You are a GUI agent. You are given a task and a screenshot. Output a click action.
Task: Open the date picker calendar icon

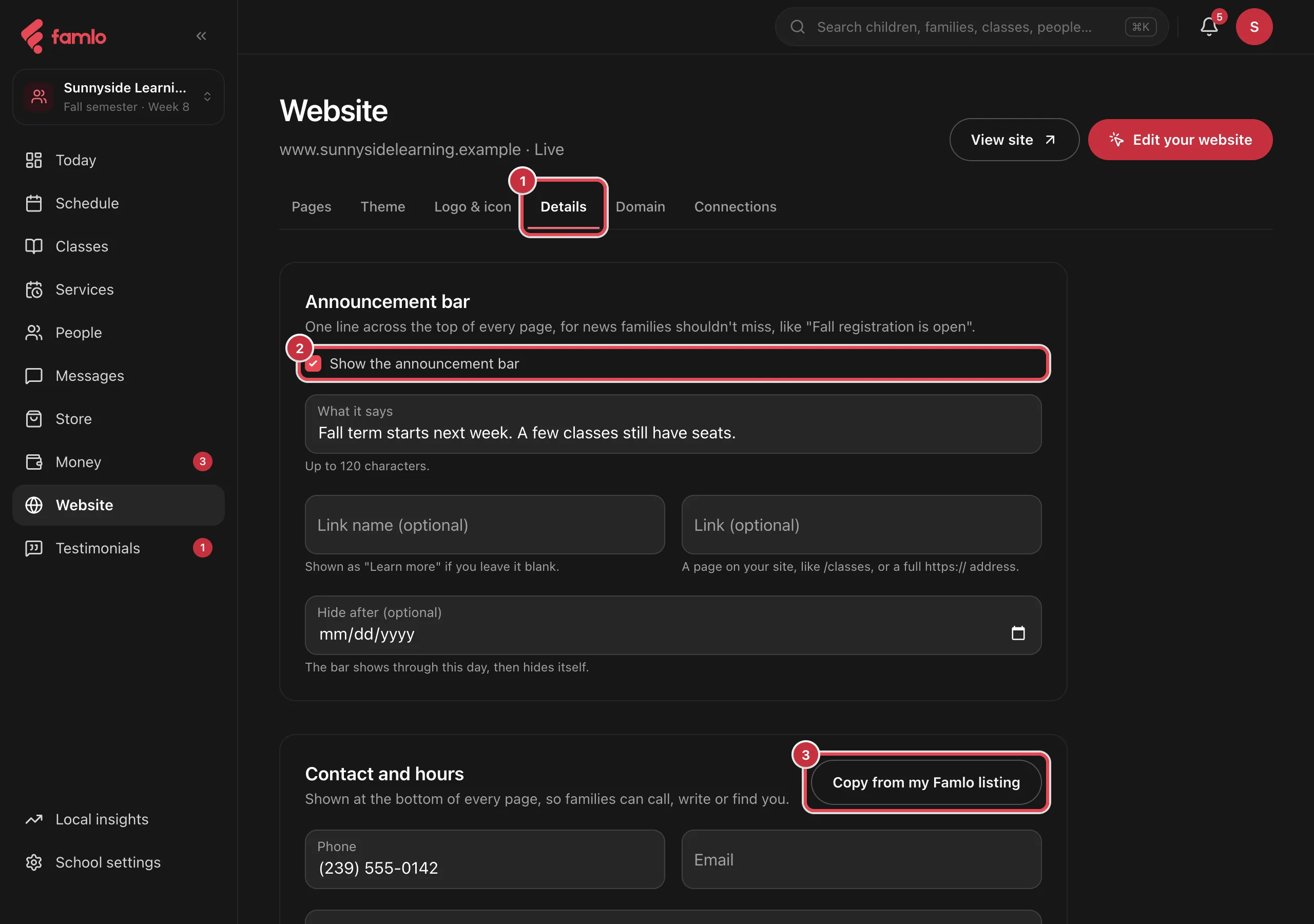1017,632
